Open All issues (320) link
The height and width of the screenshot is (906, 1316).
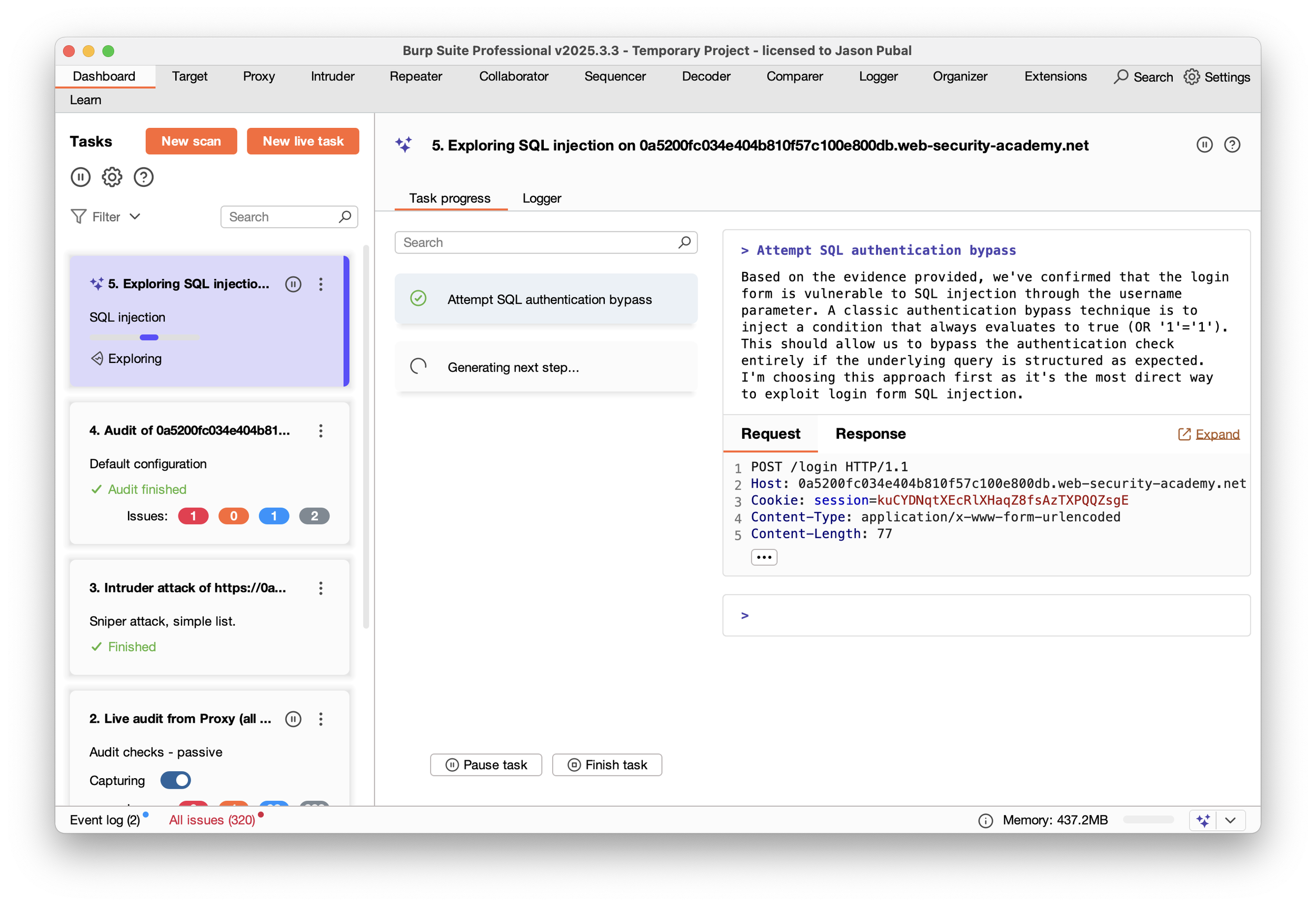212,821
